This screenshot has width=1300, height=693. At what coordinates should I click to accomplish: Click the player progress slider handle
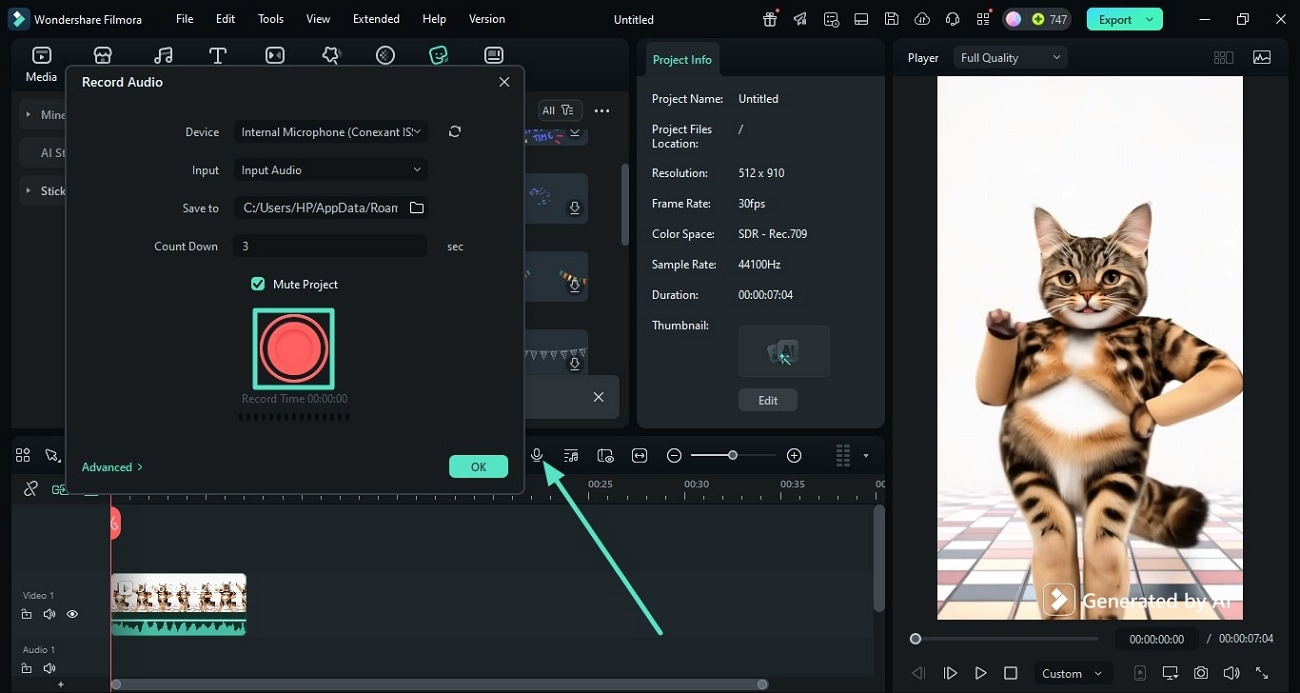pos(915,638)
